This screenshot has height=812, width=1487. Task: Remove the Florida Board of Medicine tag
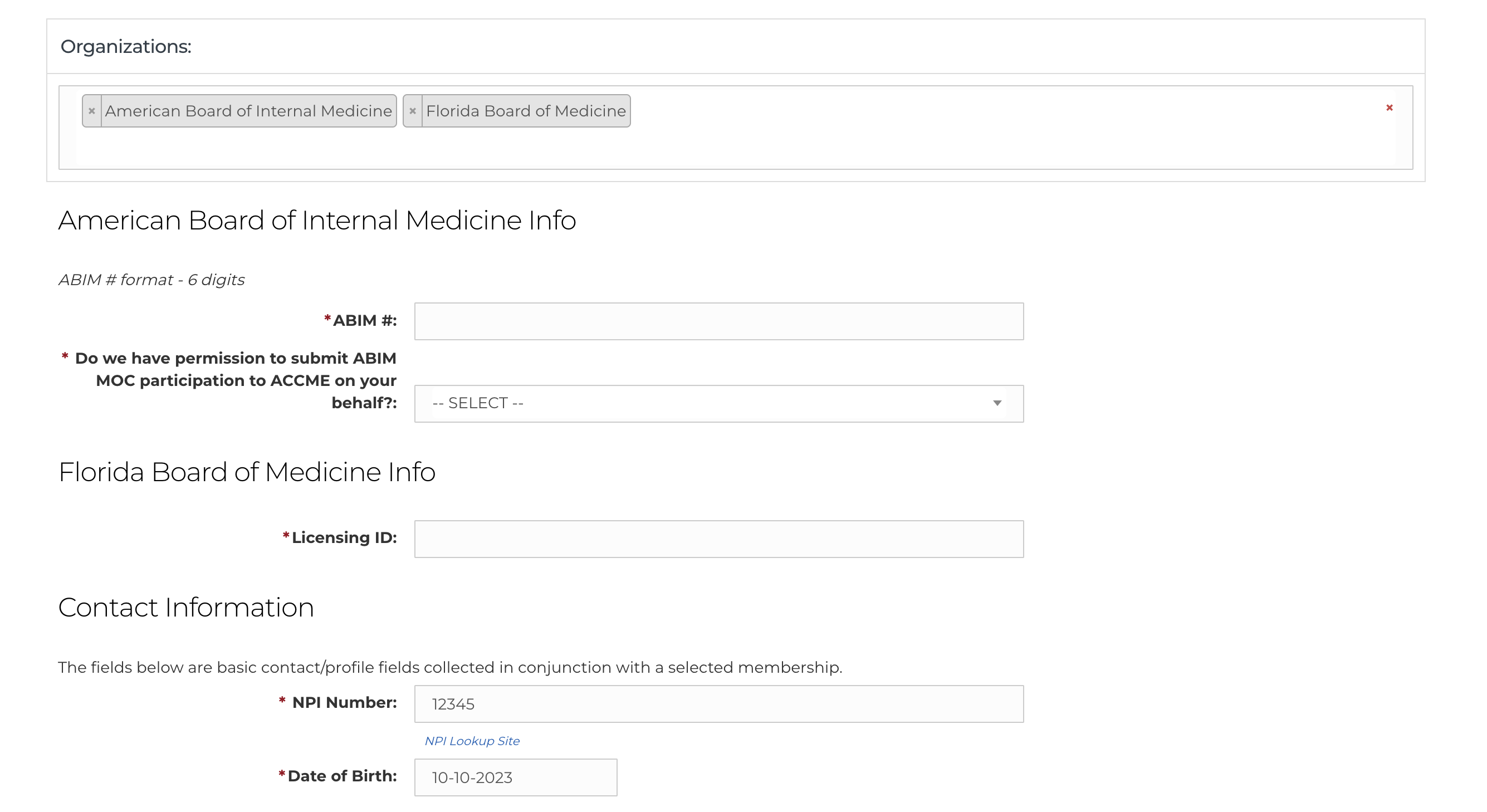(412, 111)
